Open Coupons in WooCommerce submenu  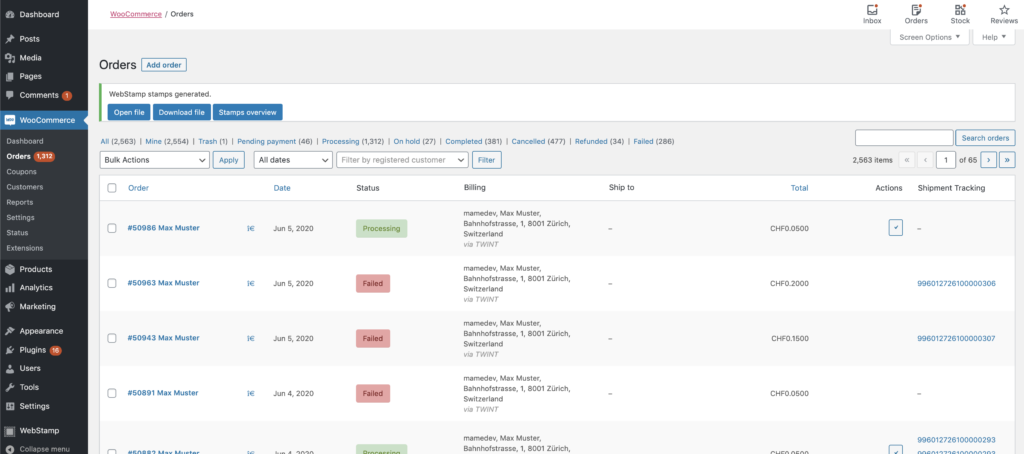(x=20, y=172)
